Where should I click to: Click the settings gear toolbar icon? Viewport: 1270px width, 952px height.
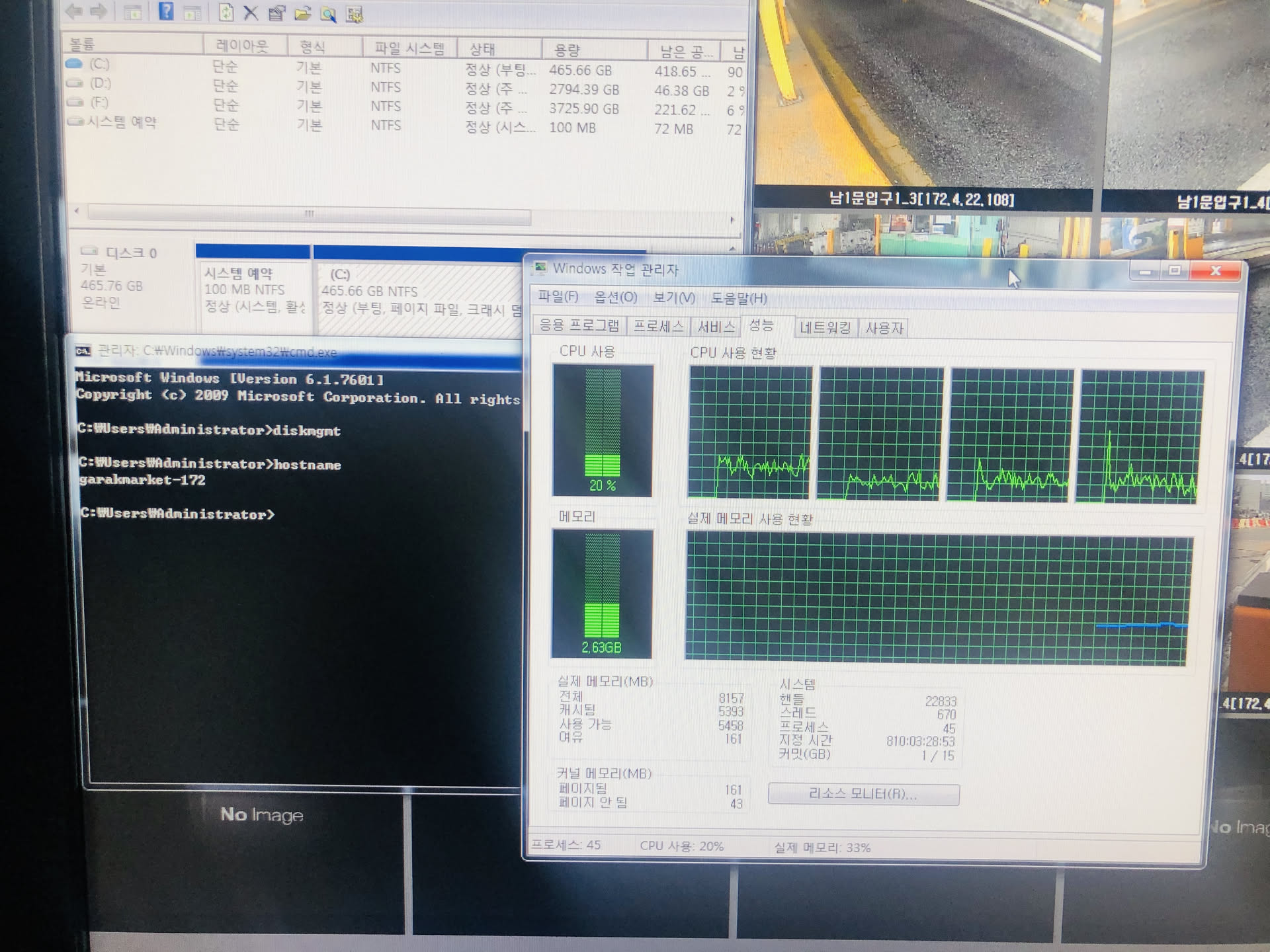[355, 15]
